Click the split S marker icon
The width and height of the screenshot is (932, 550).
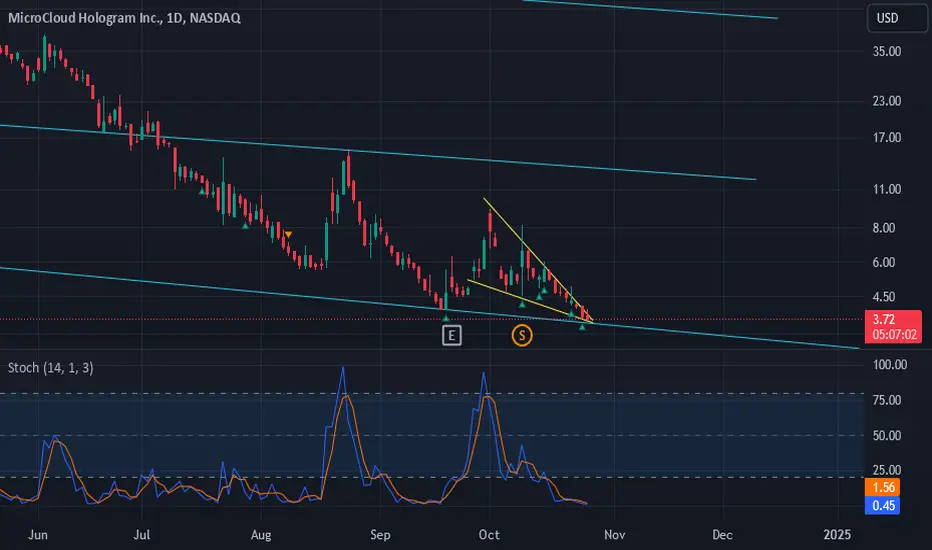pyautogui.click(x=522, y=335)
